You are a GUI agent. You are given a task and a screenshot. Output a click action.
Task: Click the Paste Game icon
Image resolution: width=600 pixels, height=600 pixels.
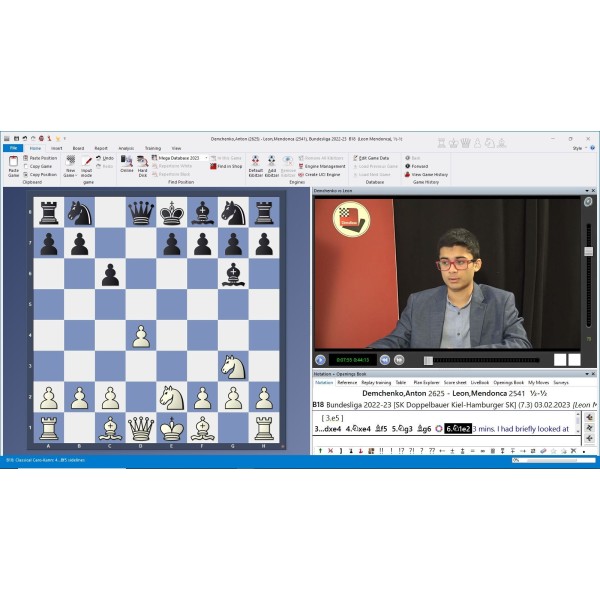[13, 166]
